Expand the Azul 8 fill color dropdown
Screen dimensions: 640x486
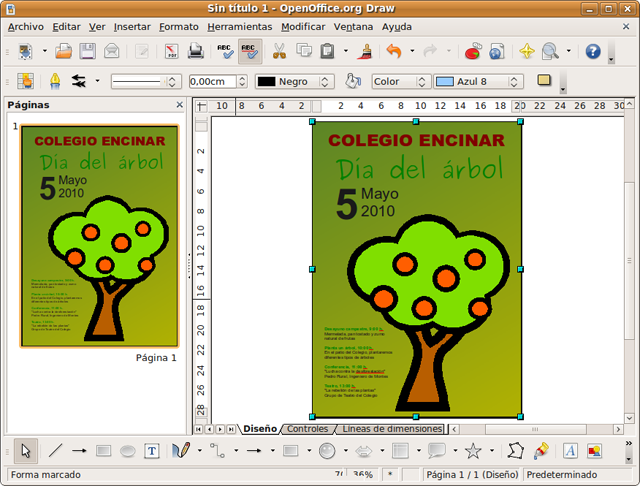point(516,82)
